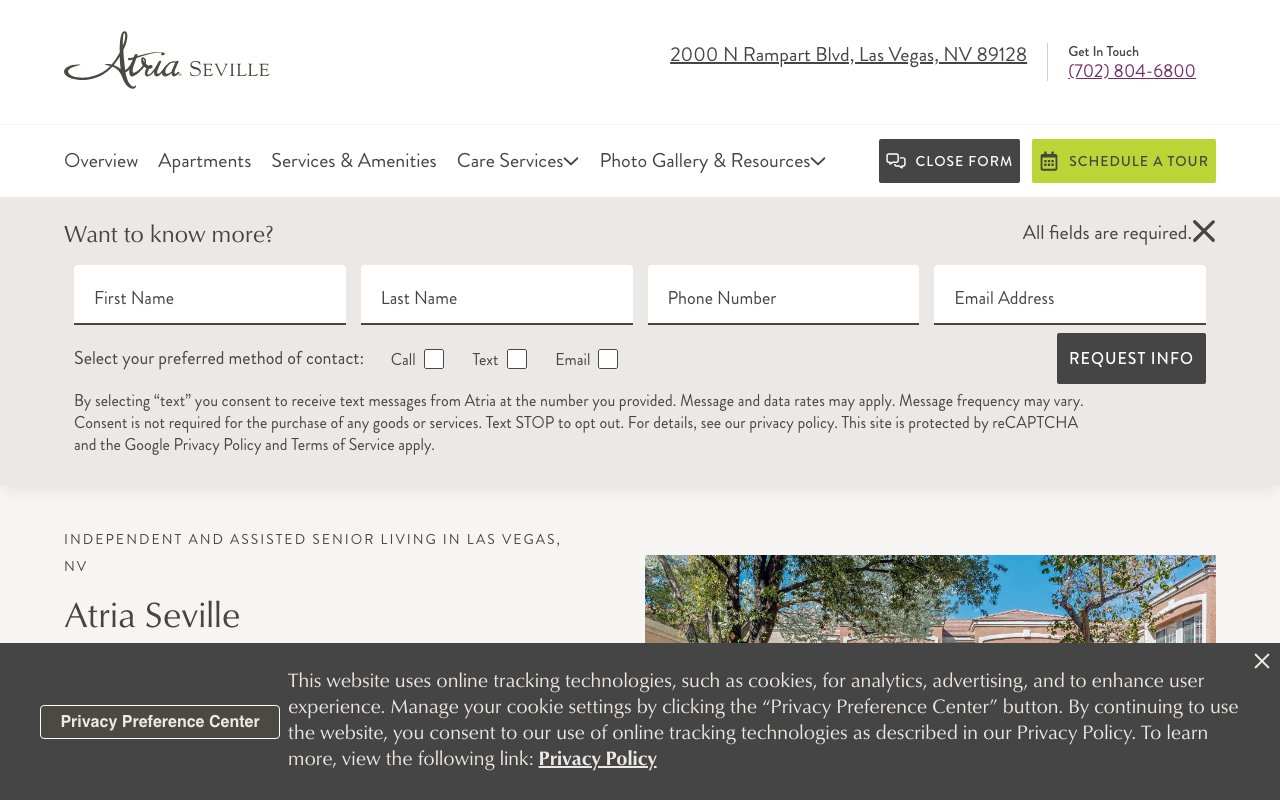This screenshot has height=800, width=1280.
Task: Expand Photo Gallery & Resources dropdown
Action: pos(712,161)
